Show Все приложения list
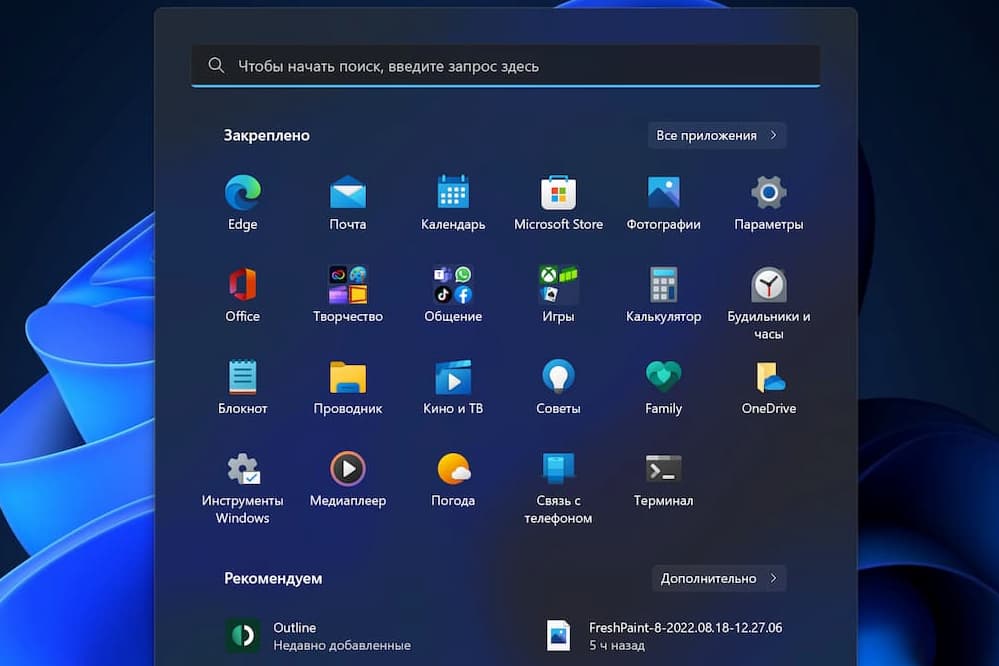Screen dimensions: 999x666 pyautogui.click(x=717, y=135)
